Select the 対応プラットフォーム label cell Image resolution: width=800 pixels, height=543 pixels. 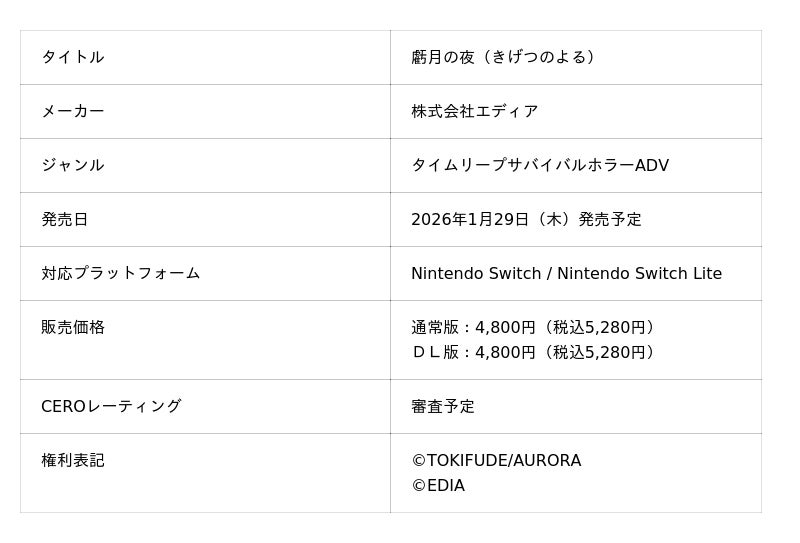tap(120, 273)
